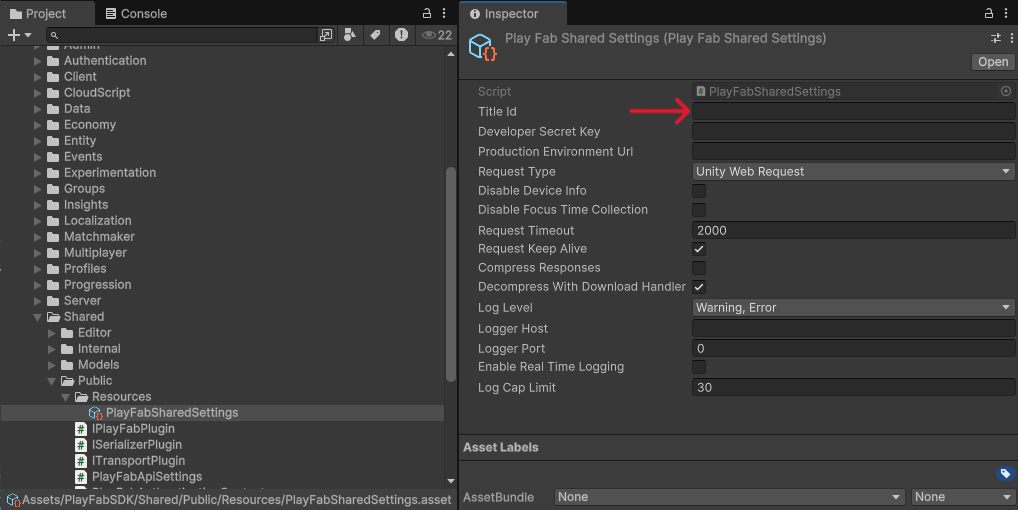1018x510 pixels.
Task: Open the PlayFab settings asset with Open button
Action: (993, 62)
